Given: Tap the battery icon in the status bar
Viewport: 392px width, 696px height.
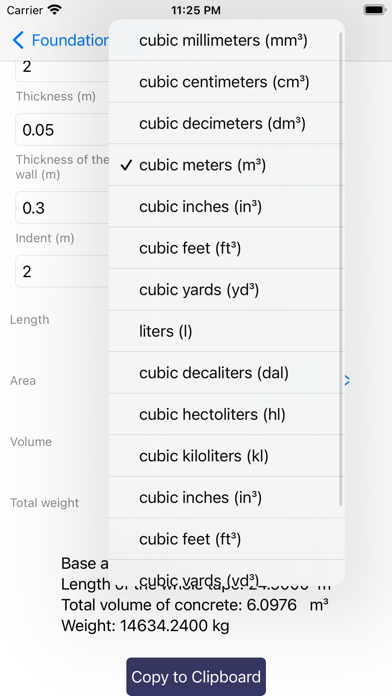Looking at the screenshot, I should [x=374, y=10].
